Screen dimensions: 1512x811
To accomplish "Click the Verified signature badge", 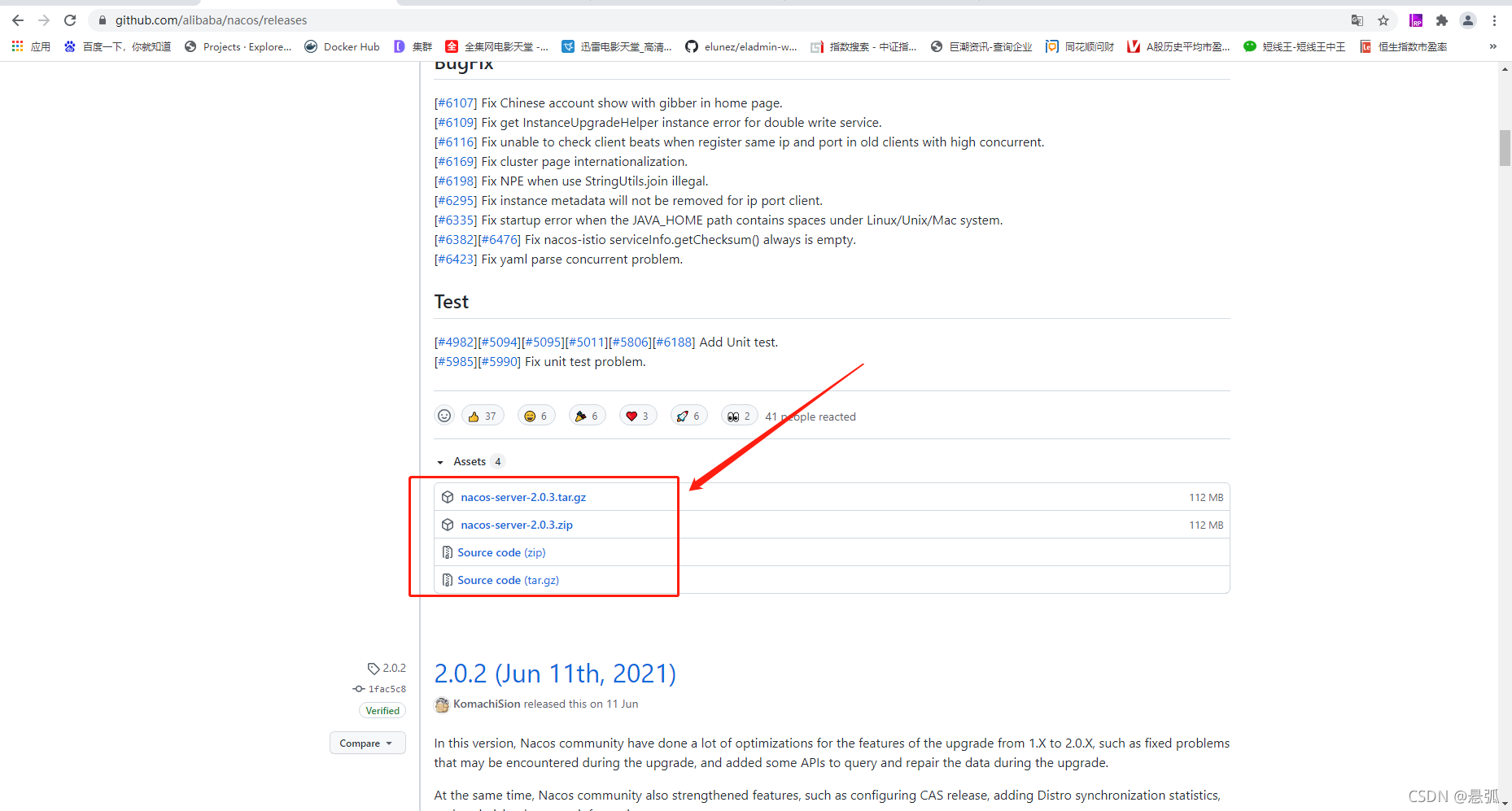I will [x=382, y=710].
